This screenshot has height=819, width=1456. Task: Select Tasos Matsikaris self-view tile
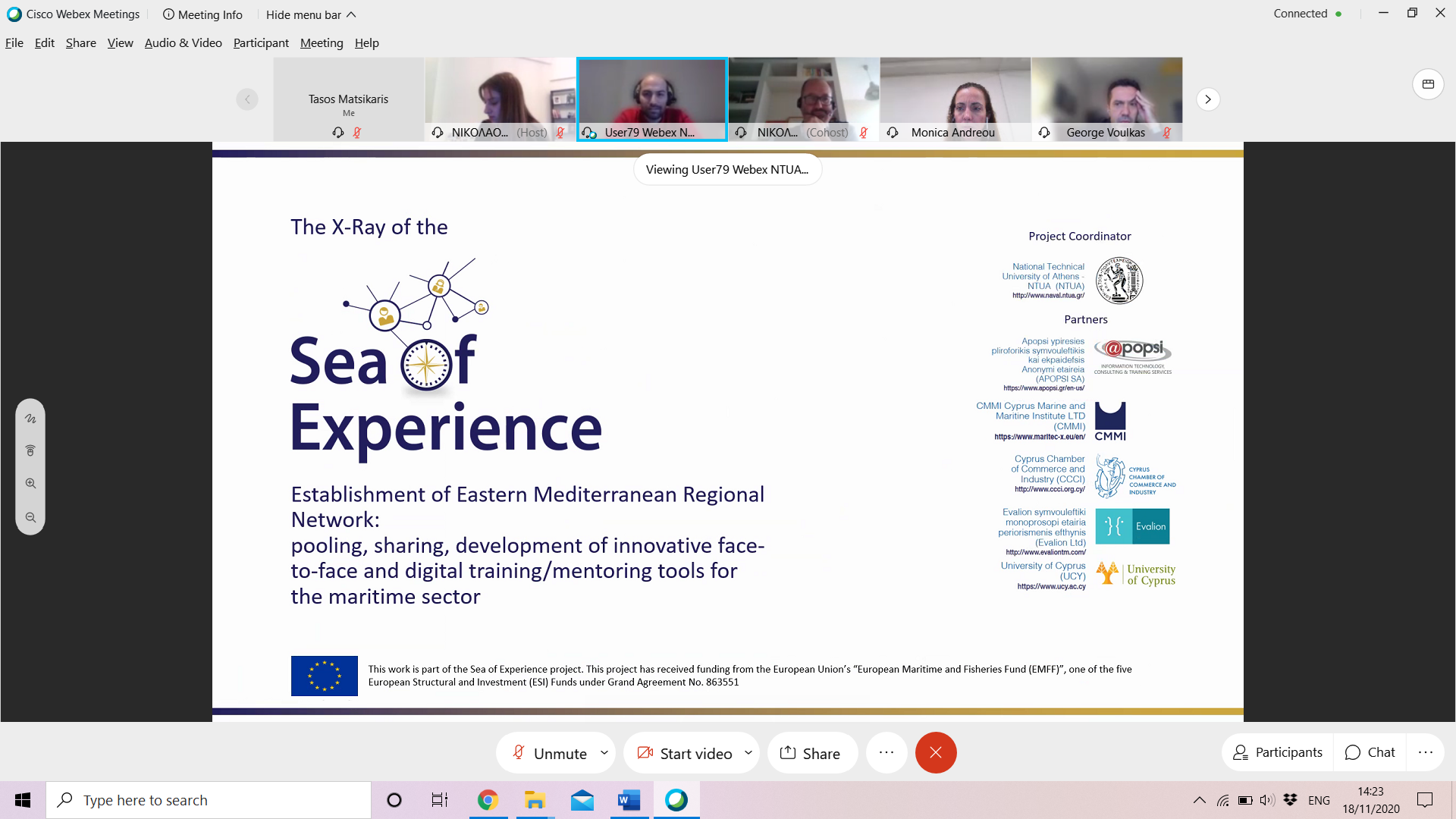[348, 99]
